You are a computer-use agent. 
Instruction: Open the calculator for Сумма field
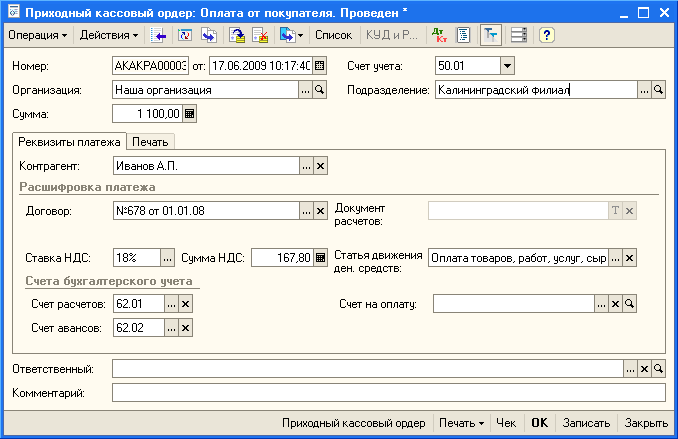click(x=189, y=114)
